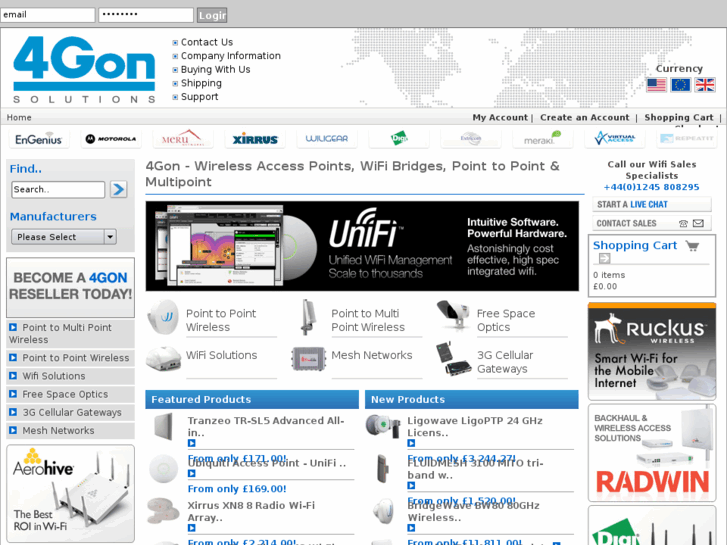Open Mesh Networks device image
727x545 pixels.
point(308,359)
